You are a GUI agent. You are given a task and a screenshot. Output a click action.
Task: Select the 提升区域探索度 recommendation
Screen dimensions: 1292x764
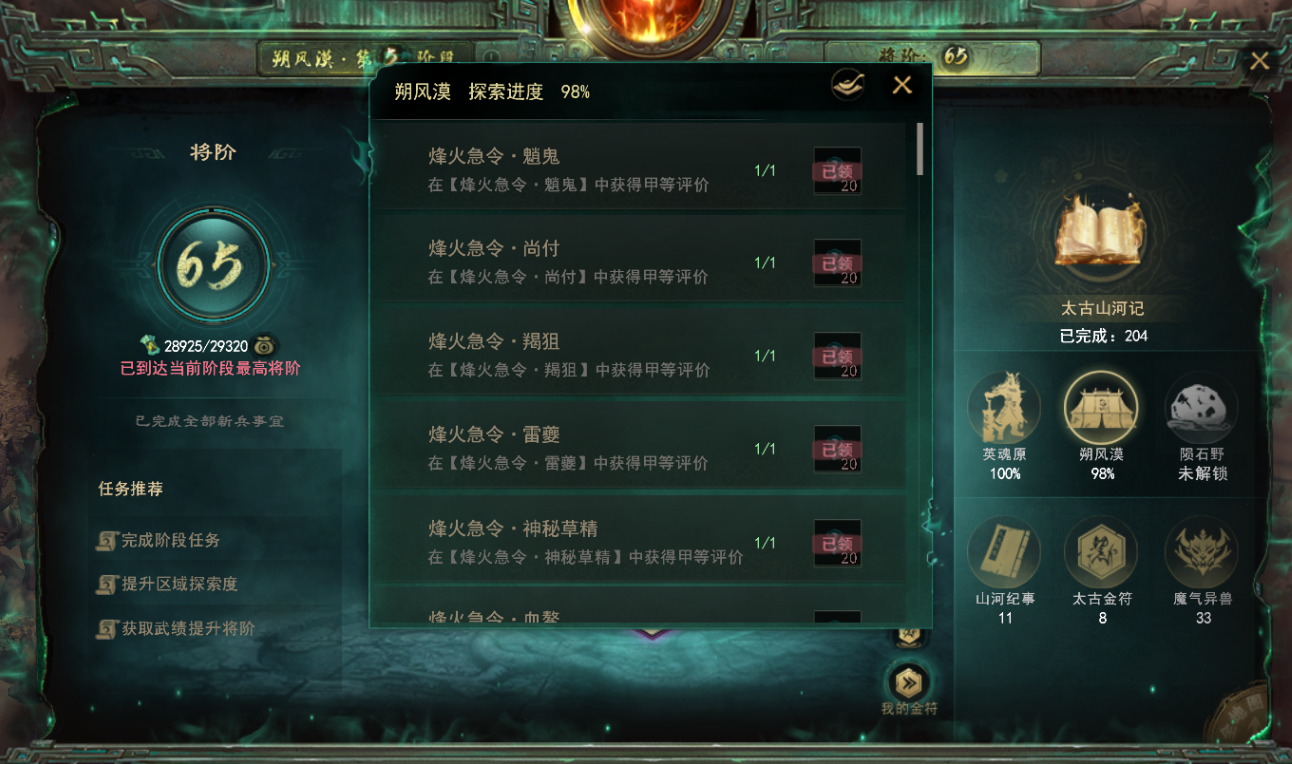tap(168, 584)
